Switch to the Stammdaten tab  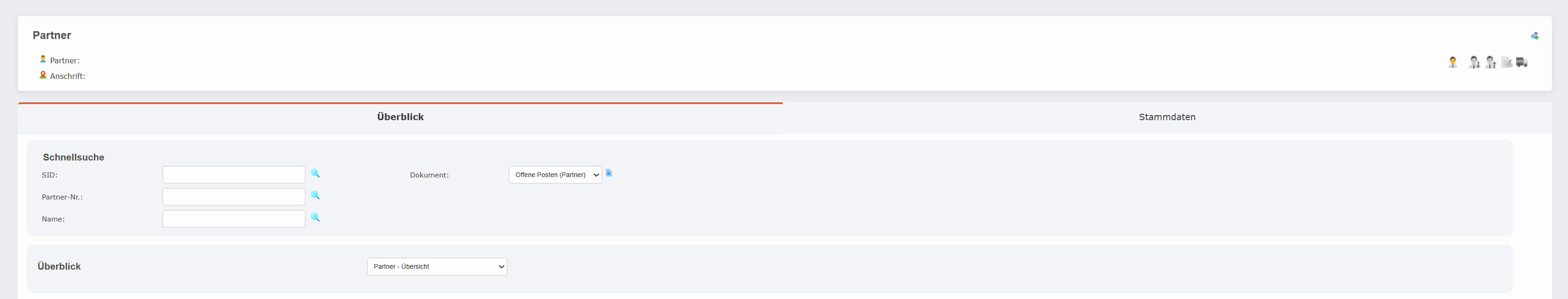tap(1167, 116)
